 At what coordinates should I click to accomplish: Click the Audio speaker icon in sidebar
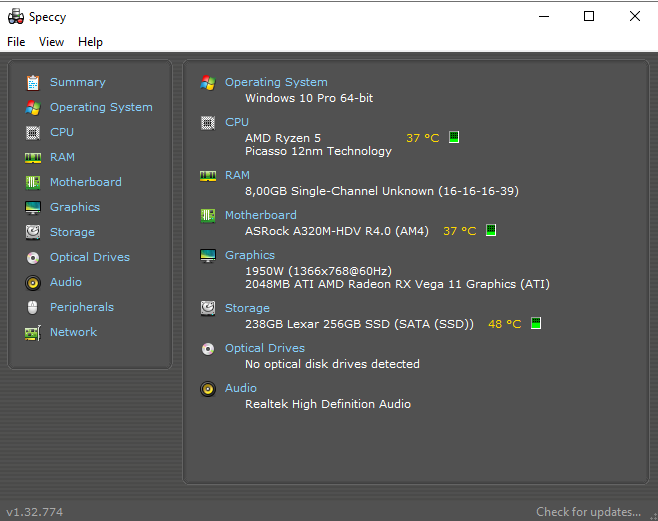click(33, 282)
